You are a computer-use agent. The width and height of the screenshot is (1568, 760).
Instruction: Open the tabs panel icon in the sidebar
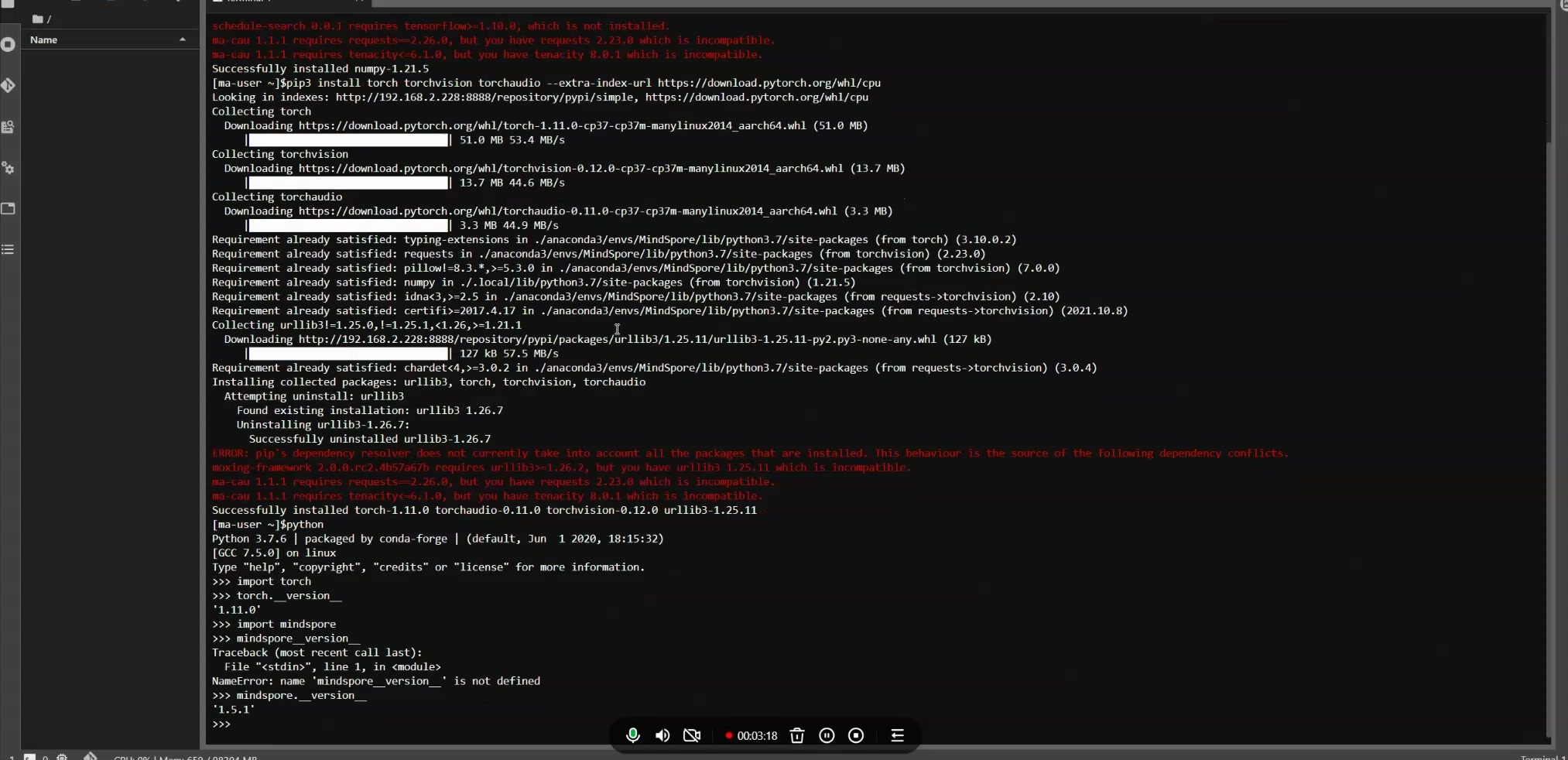[x=9, y=209]
